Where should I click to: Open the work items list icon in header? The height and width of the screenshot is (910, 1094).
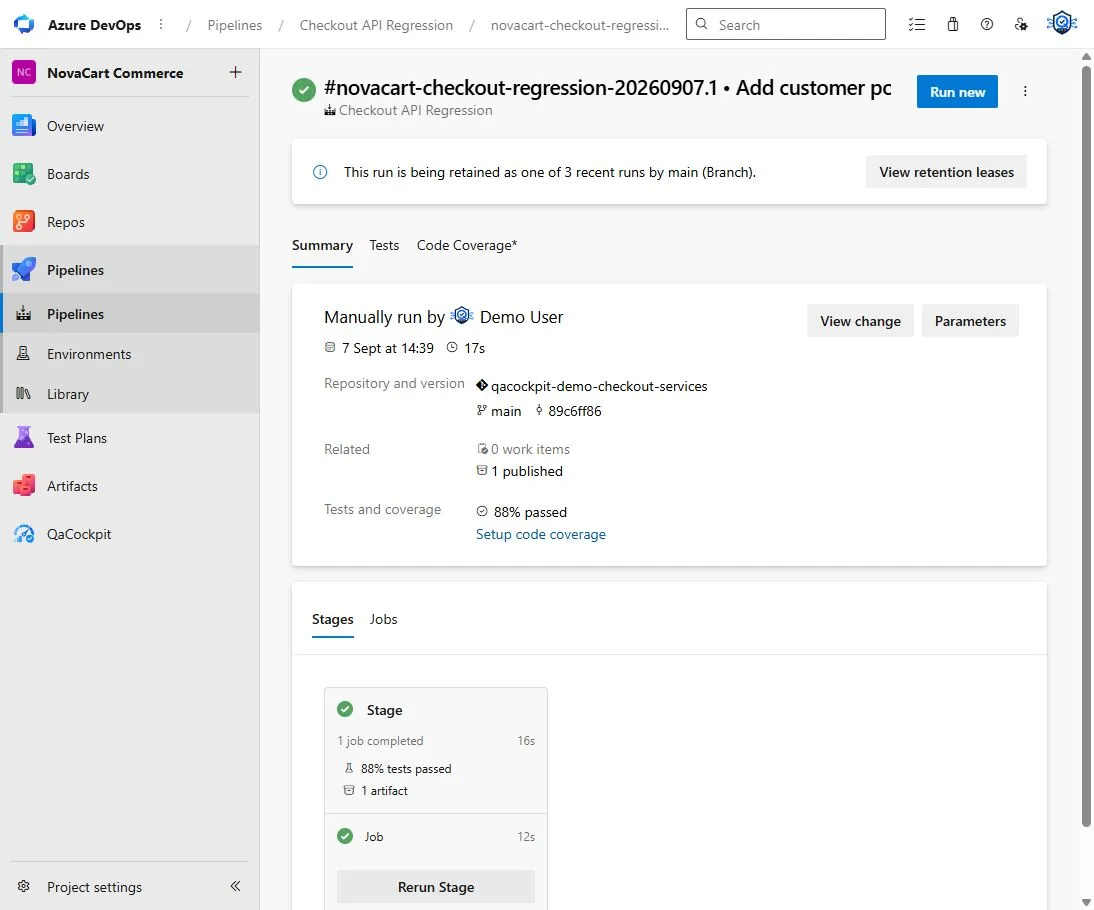[917, 24]
